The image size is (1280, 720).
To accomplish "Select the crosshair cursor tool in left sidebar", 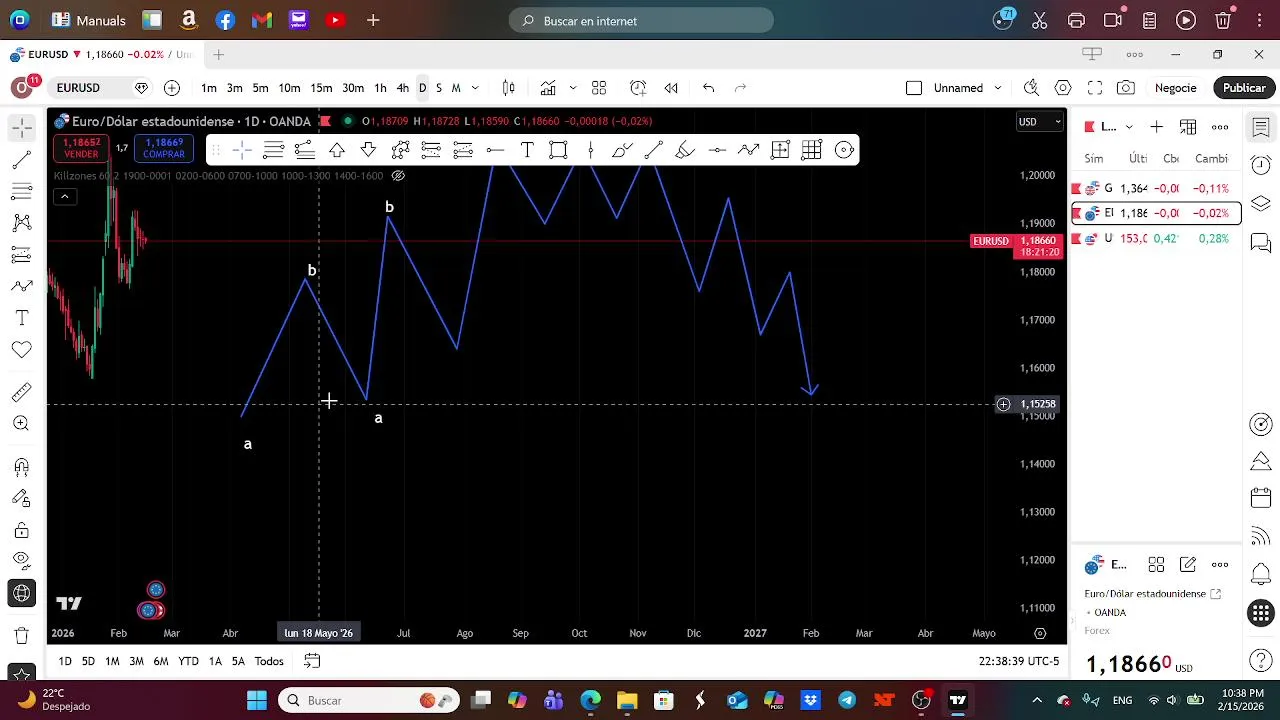I will pos(22,127).
